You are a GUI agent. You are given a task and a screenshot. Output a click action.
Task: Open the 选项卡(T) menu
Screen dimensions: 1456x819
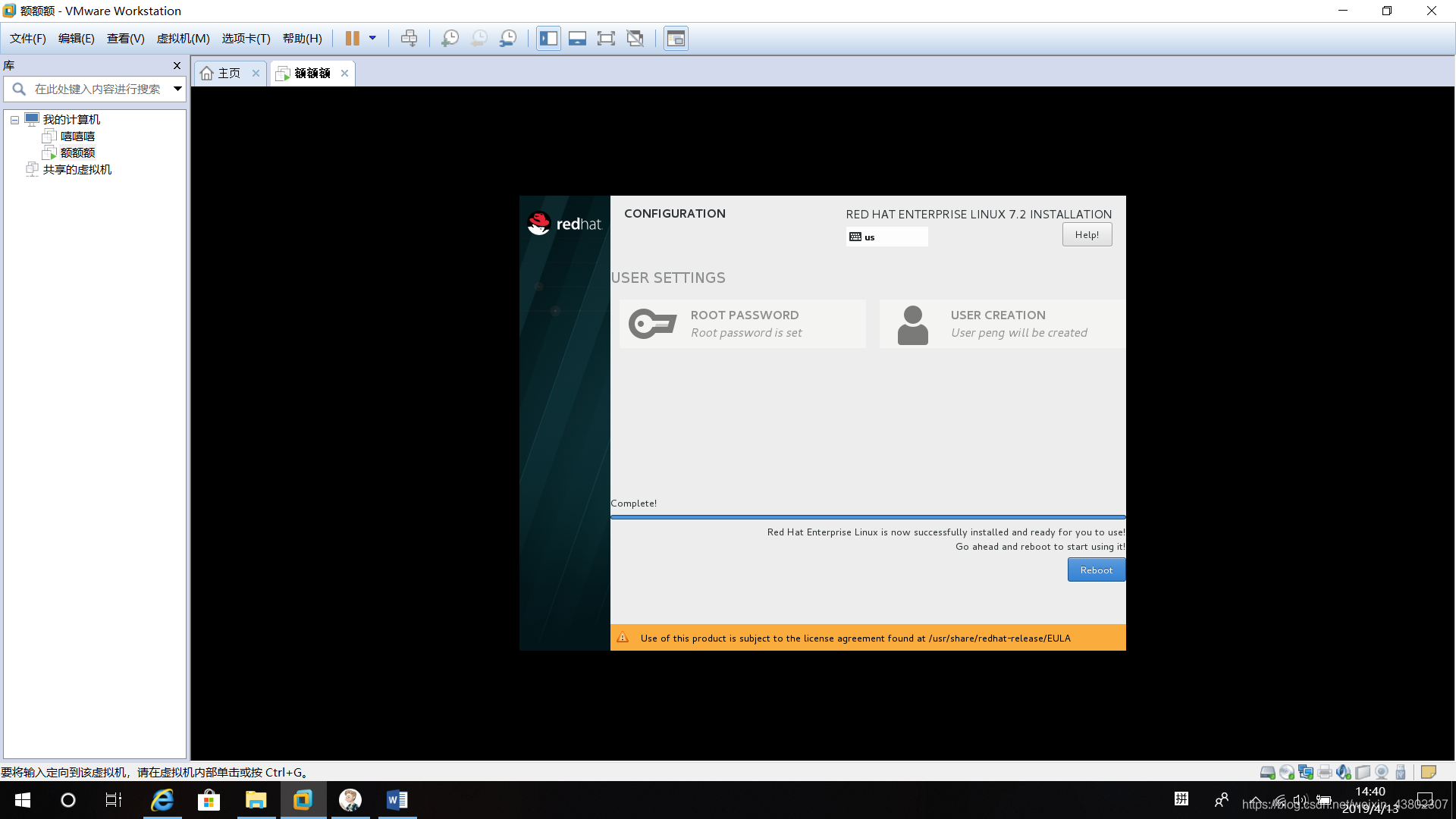pyautogui.click(x=246, y=39)
